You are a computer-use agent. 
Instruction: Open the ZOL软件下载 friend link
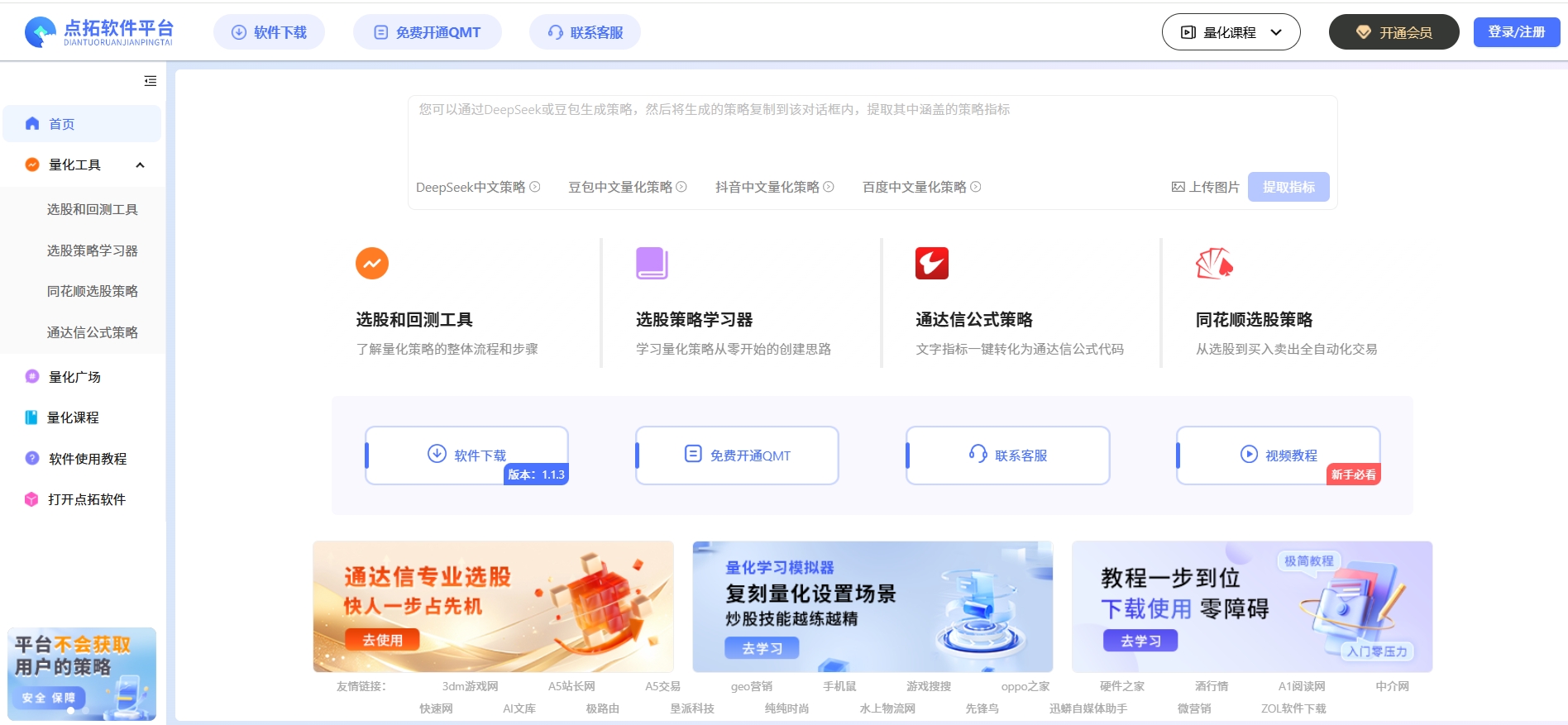coord(1293,708)
